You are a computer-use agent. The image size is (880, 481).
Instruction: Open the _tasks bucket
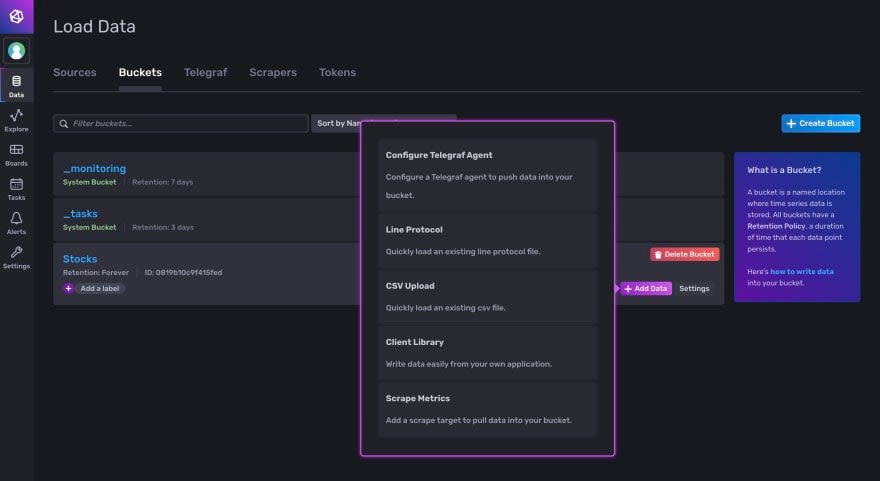tap(80, 214)
